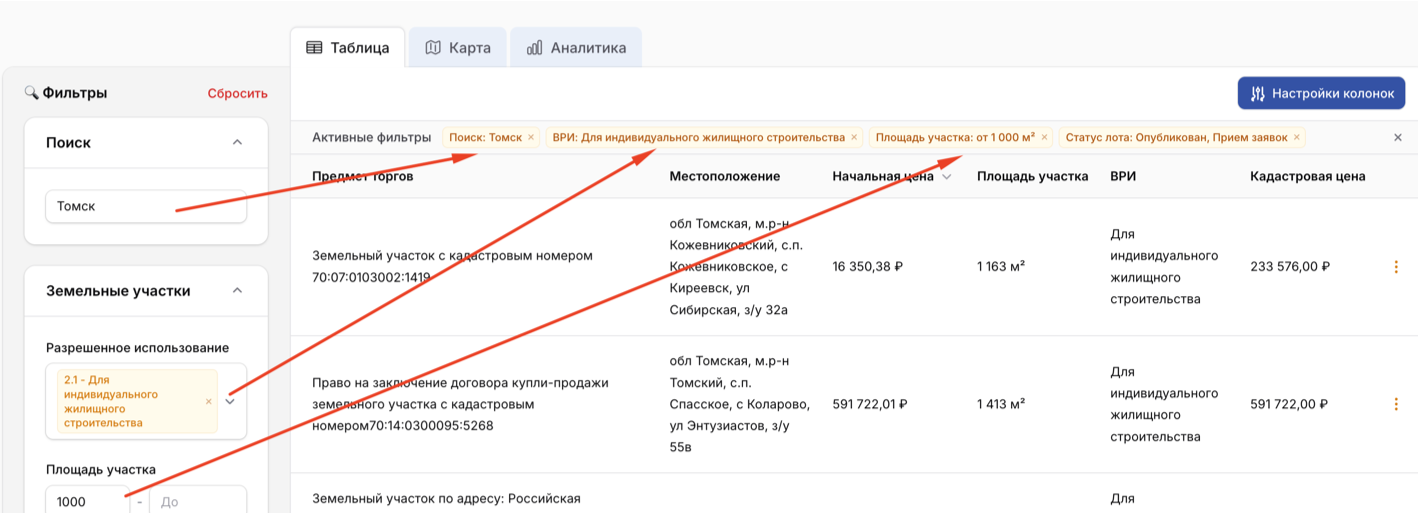This screenshot has width=1419, height=513.
Task: Open the Разрешенное использование dropdown
Action: tap(230, 401)
